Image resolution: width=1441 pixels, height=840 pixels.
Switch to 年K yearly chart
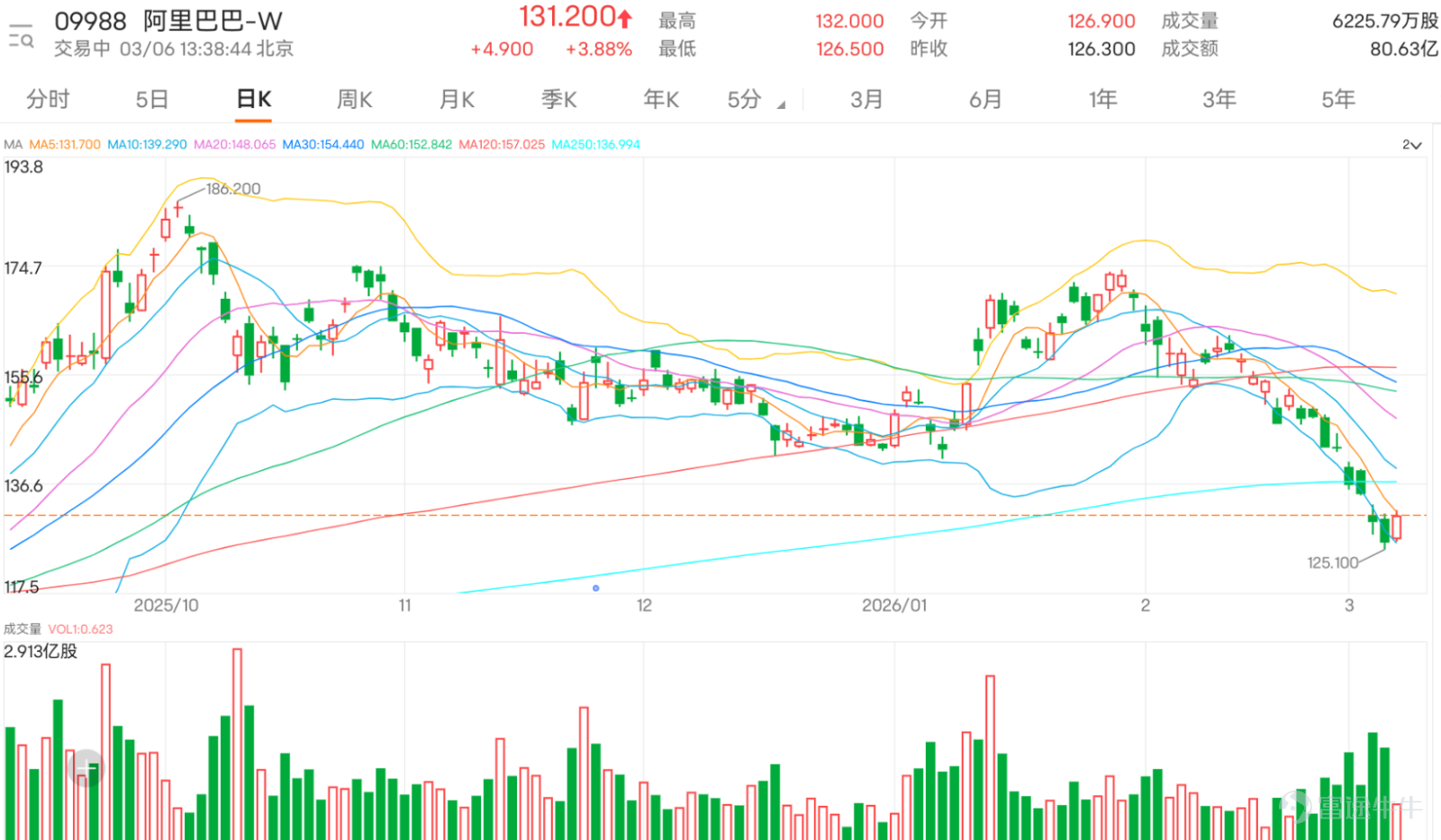pos(661,99)
